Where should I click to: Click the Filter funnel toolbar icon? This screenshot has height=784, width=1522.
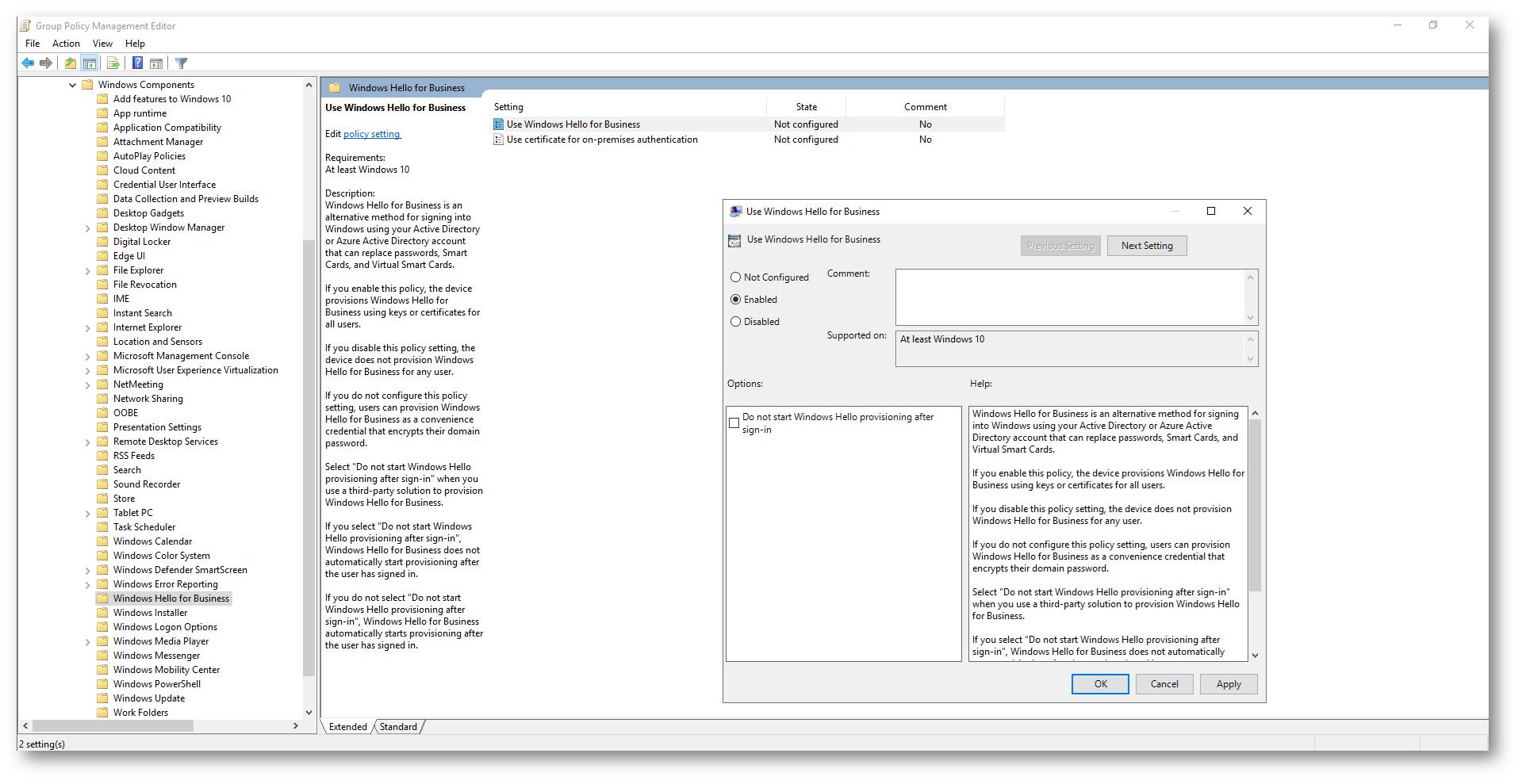pyautogui.click(x=181, y=63)
